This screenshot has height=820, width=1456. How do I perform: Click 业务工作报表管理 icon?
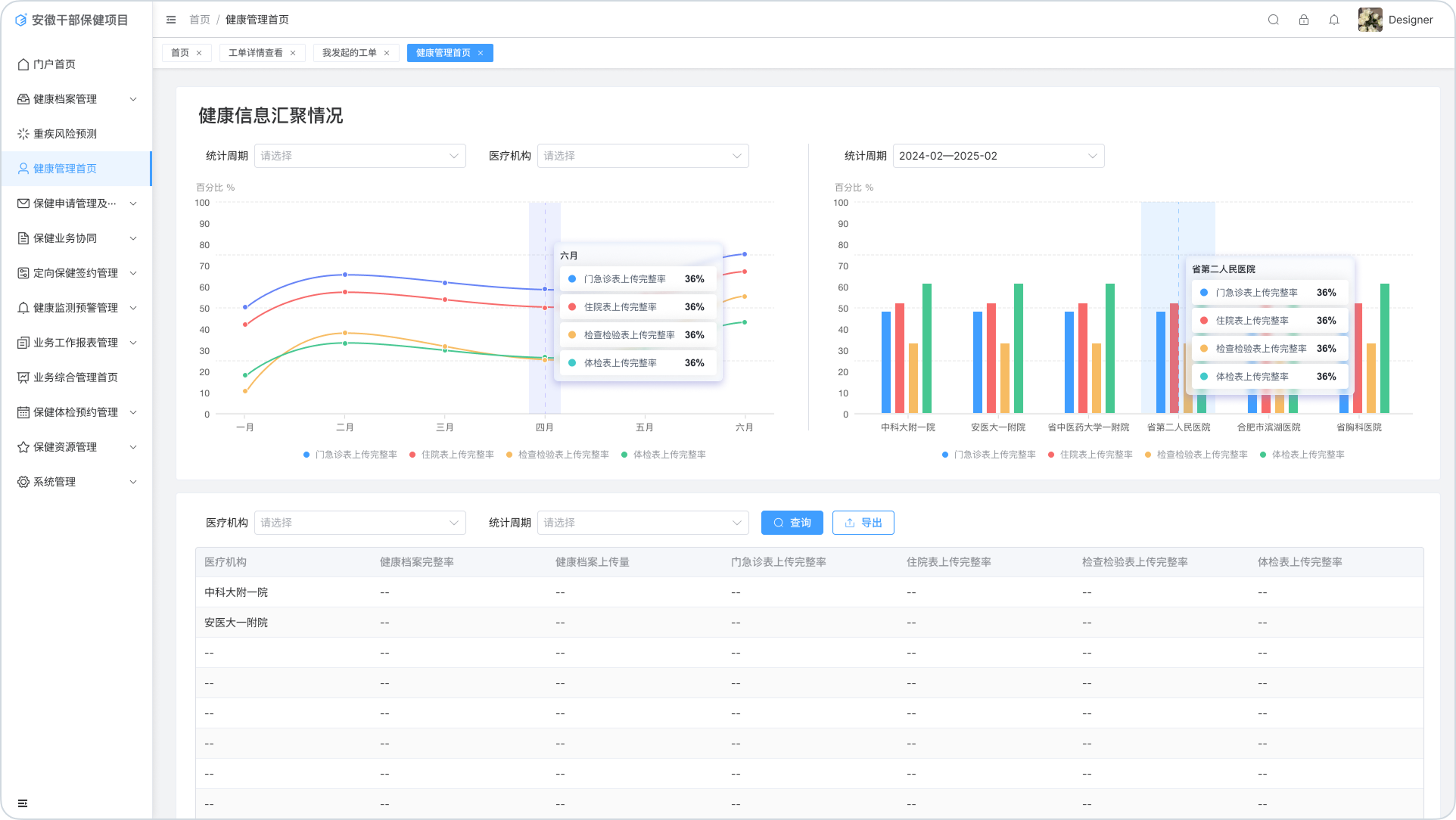pos(23,343)
